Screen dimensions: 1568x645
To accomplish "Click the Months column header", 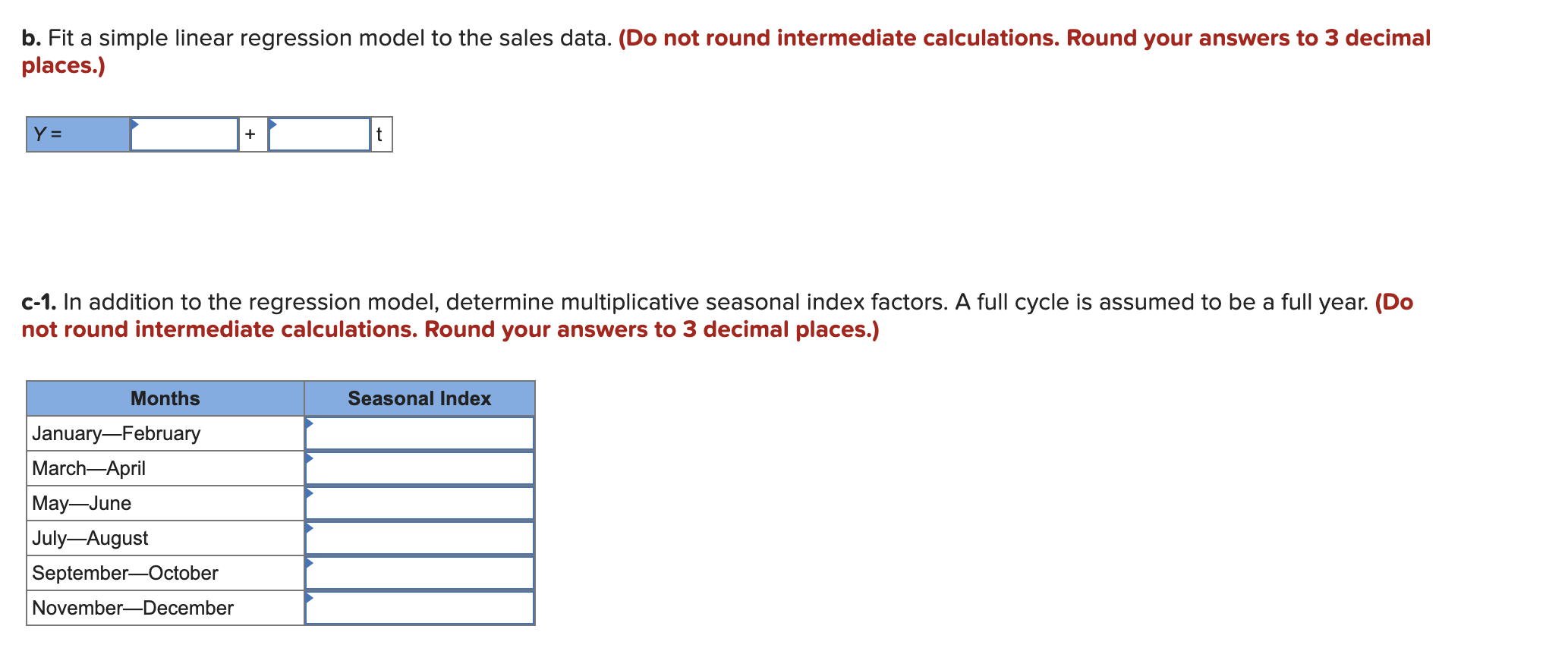I will (x=165, y=398).
